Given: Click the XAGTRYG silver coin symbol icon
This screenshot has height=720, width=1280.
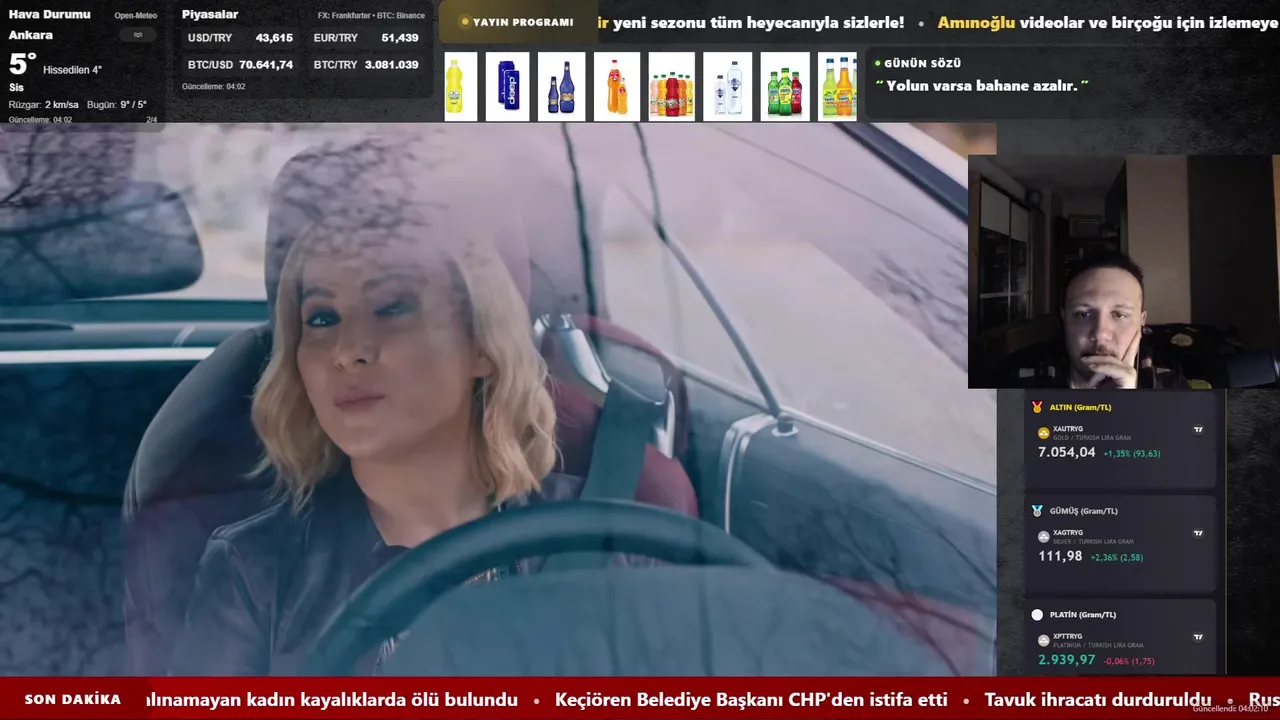Looking at the screenshot, I should [x=1044, y=537].
